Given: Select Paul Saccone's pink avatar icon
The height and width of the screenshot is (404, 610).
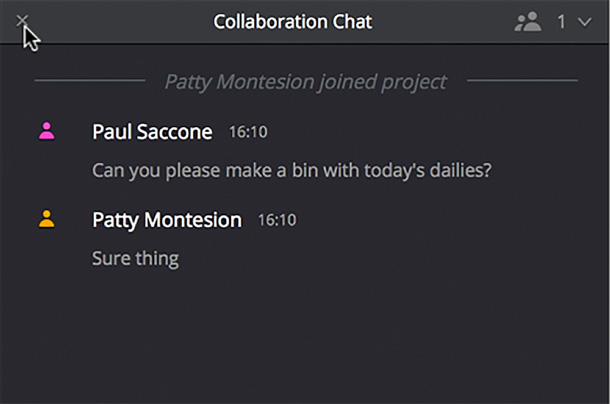Looking at the screenshot, I should point(46,131).
